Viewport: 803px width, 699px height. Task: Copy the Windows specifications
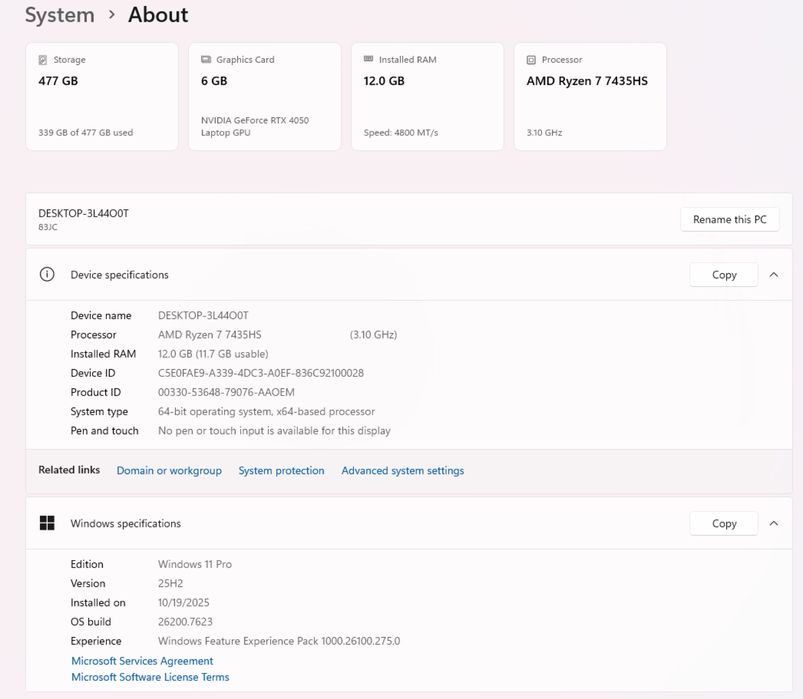[x=724, y=523]
